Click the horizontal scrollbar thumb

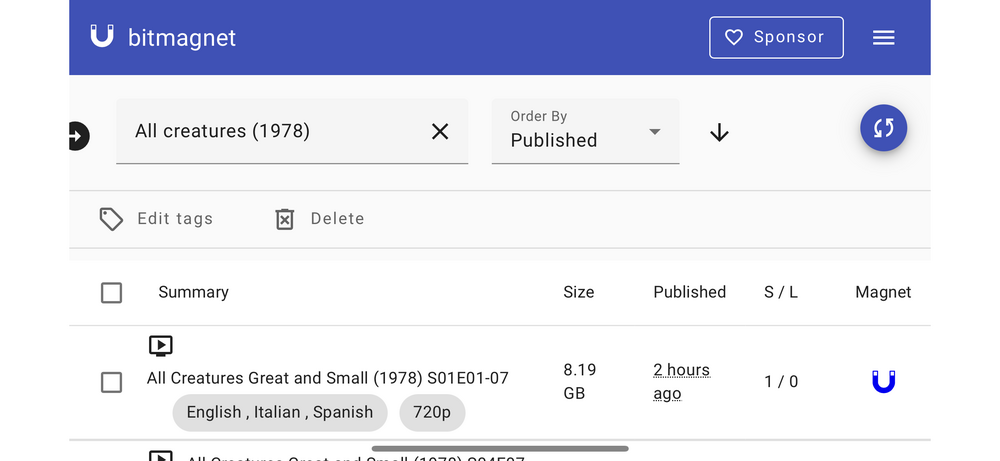(500, 449)
